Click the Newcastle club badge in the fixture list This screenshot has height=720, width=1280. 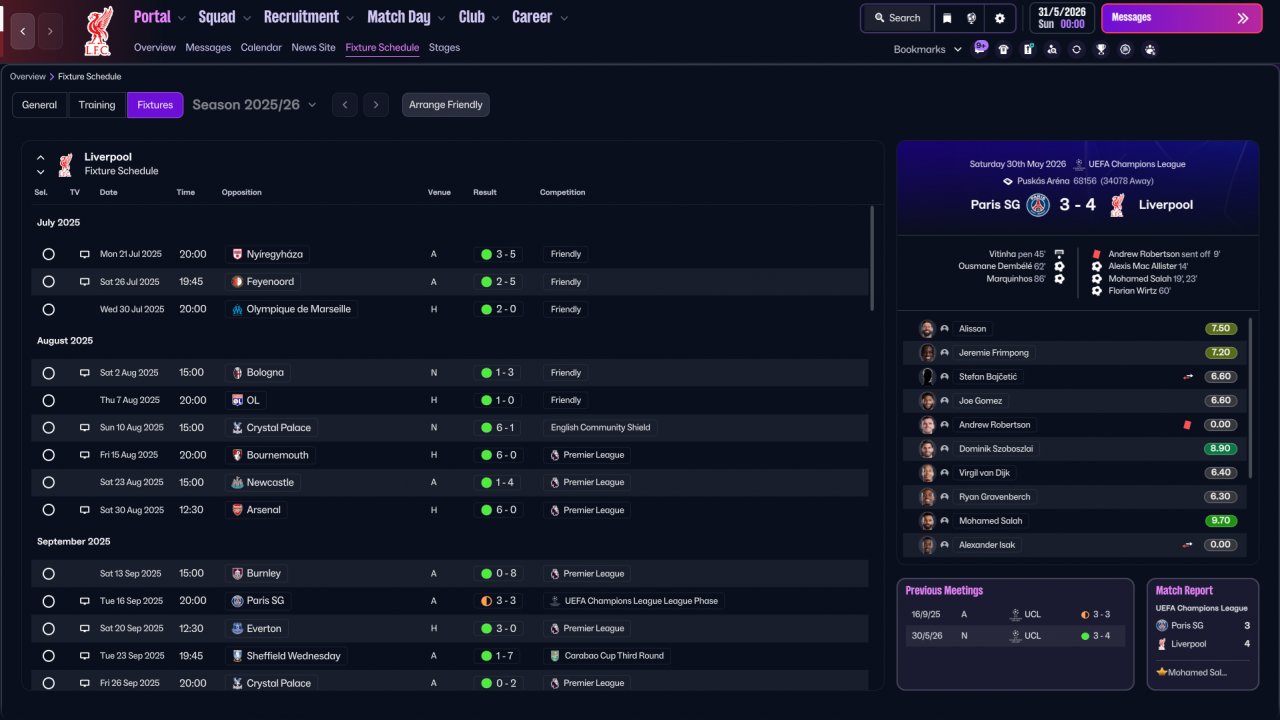point(237,482)
